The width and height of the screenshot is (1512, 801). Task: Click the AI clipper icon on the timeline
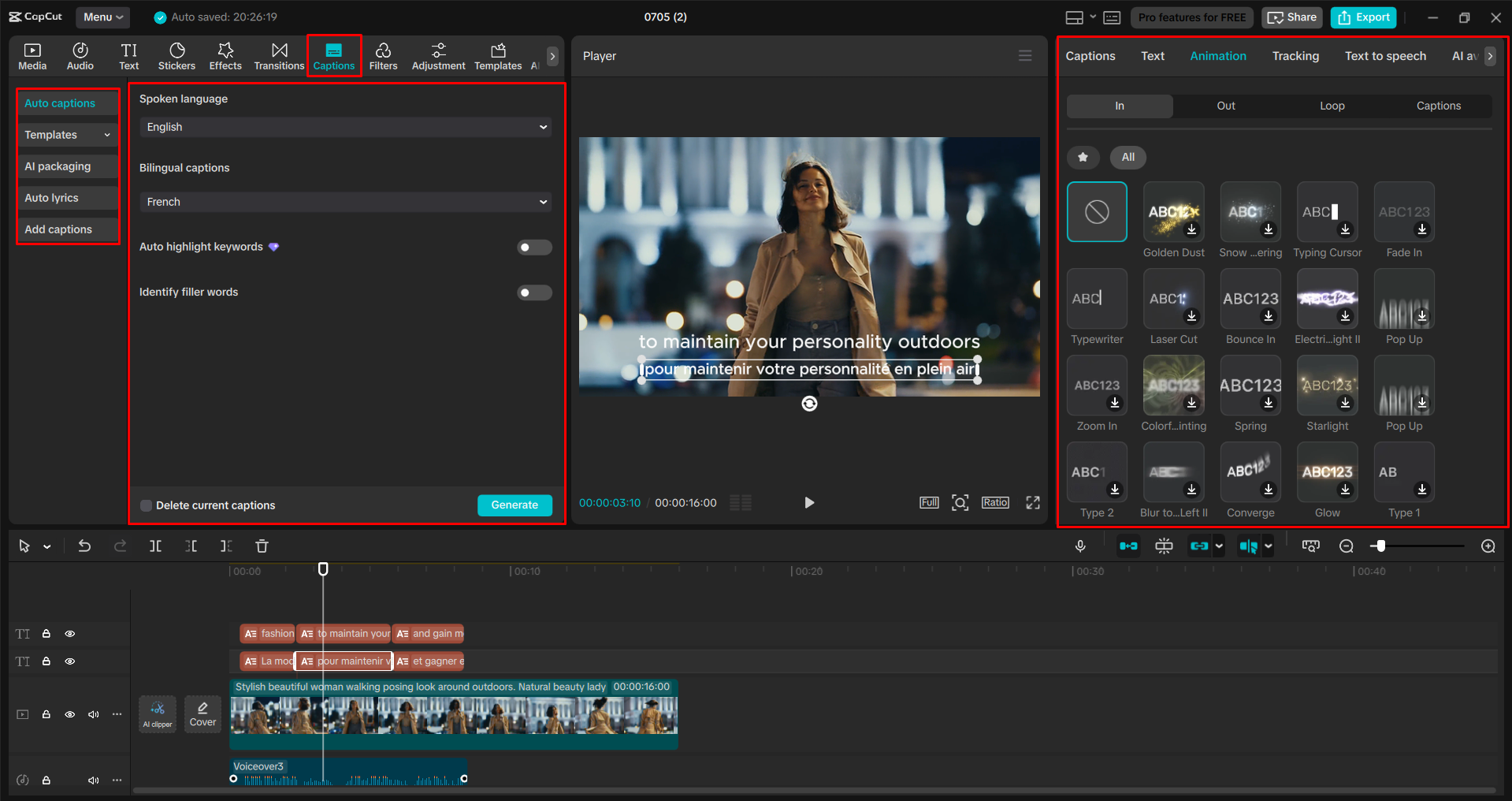pyautogui.click(x=157, y=714)
